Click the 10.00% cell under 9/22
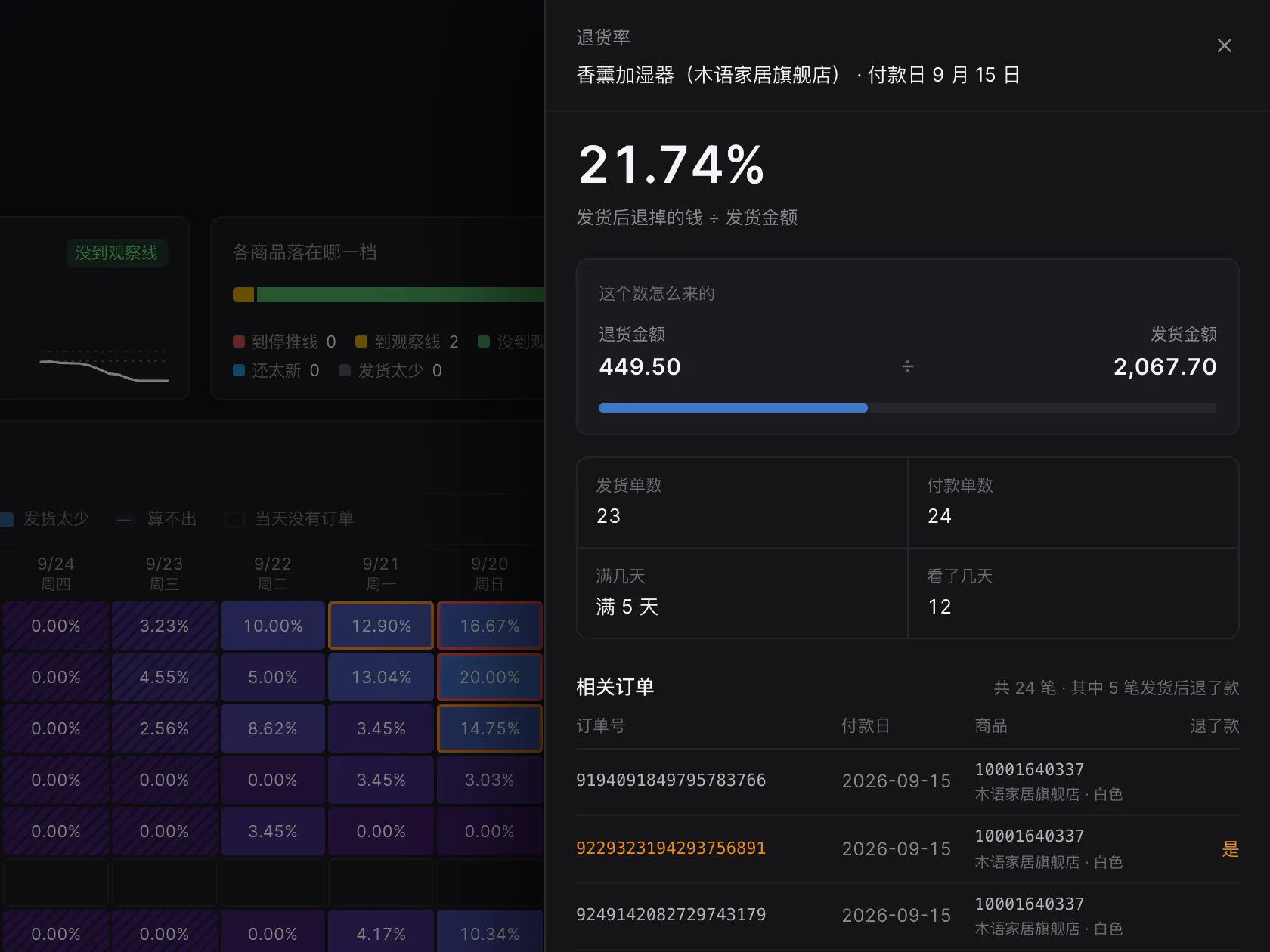This screenshot has width=1270, height=952. (x=273, y=626)
